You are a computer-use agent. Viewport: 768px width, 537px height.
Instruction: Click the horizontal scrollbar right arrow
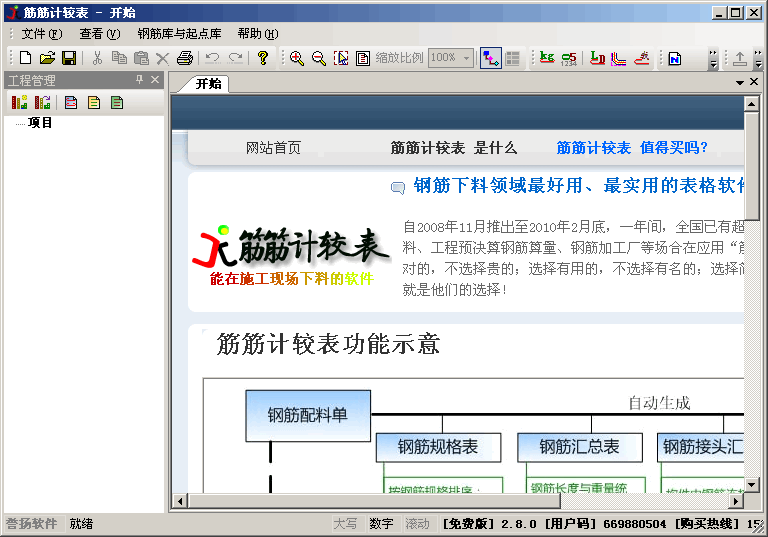pos(735,501)
